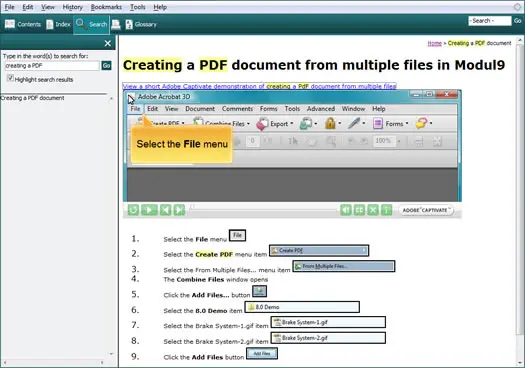Open the Bookmarks menu

(106, 7)
